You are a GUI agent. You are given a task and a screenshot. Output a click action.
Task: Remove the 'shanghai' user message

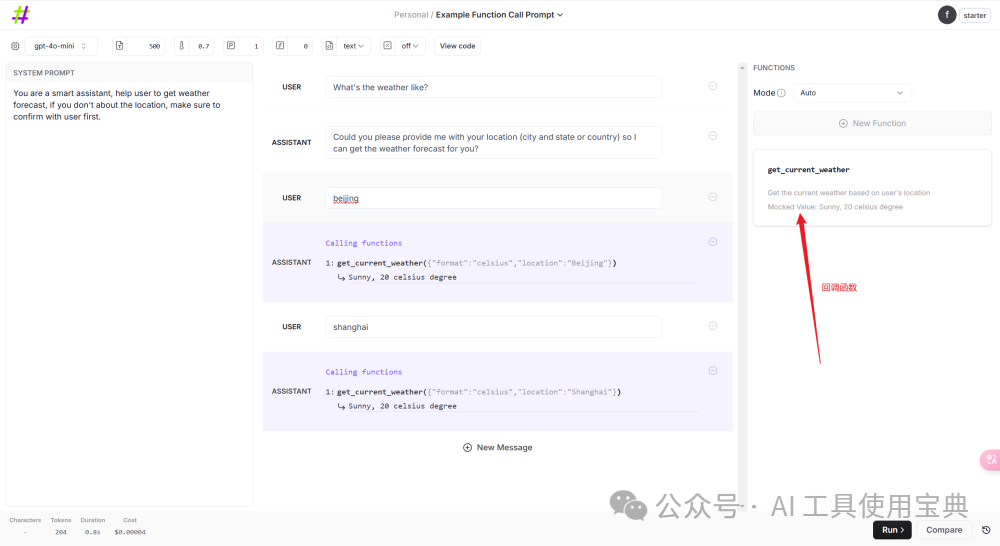713,326
